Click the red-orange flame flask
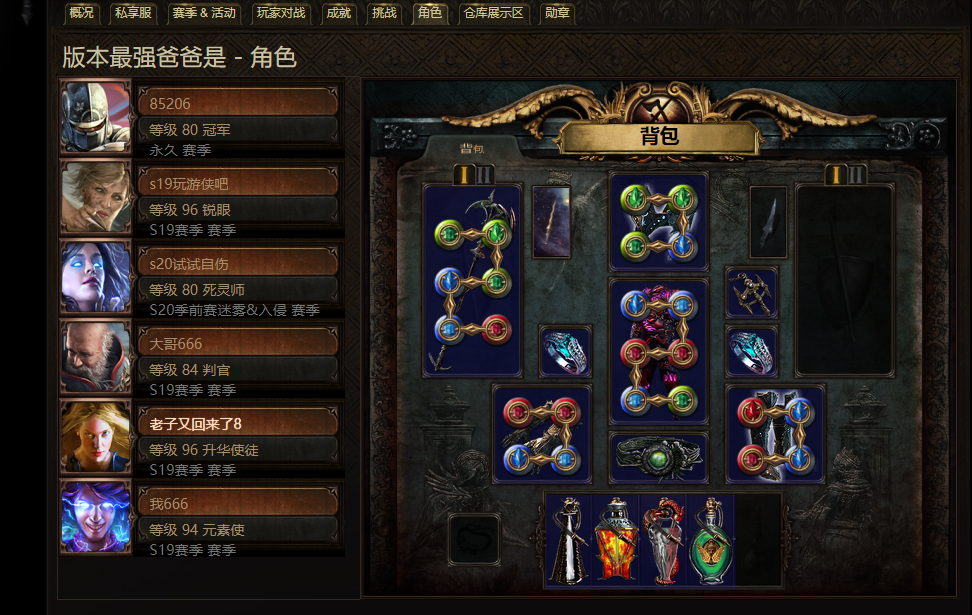 (616, 541)
